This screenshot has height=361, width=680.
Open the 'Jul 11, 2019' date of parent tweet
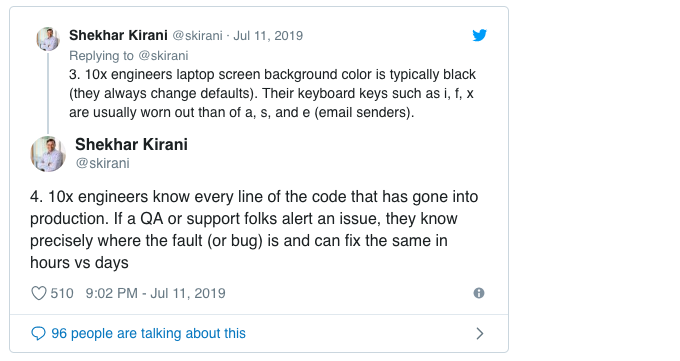coord(268,36)
